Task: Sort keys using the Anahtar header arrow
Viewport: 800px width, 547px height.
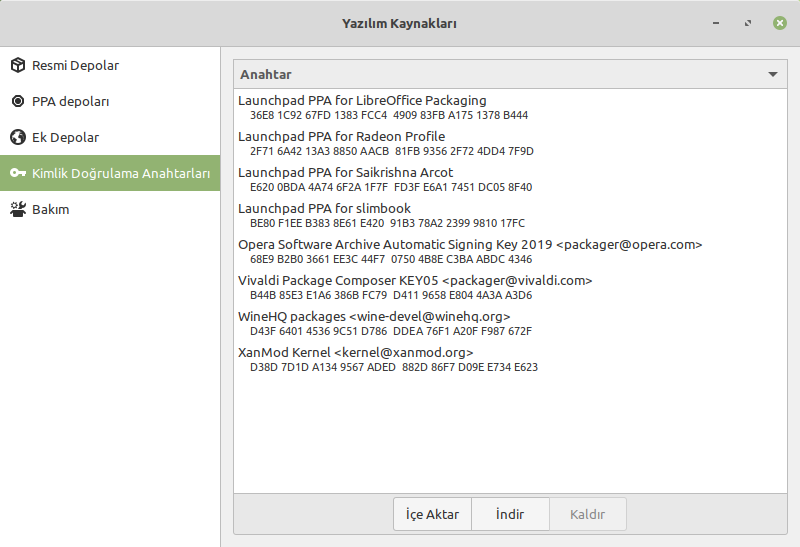Action: (773, 74)
